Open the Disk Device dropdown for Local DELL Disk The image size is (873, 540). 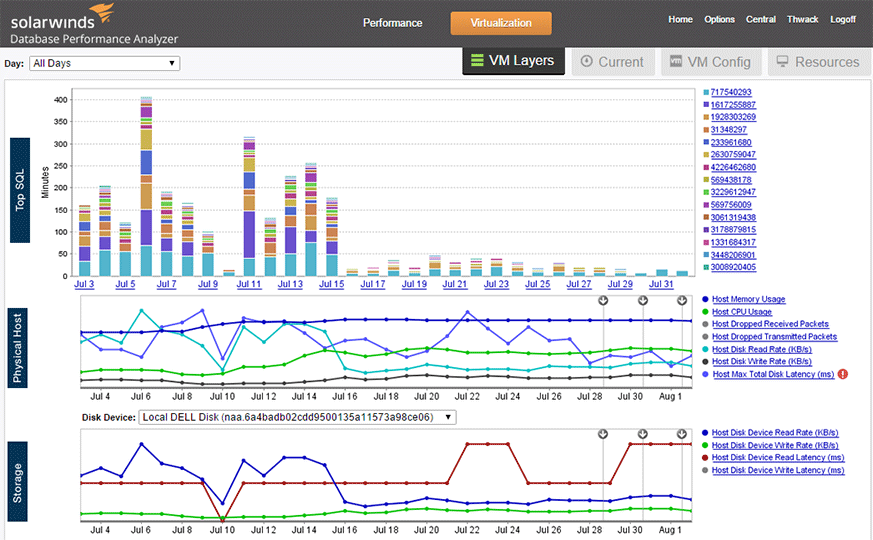tap(297, 418)
